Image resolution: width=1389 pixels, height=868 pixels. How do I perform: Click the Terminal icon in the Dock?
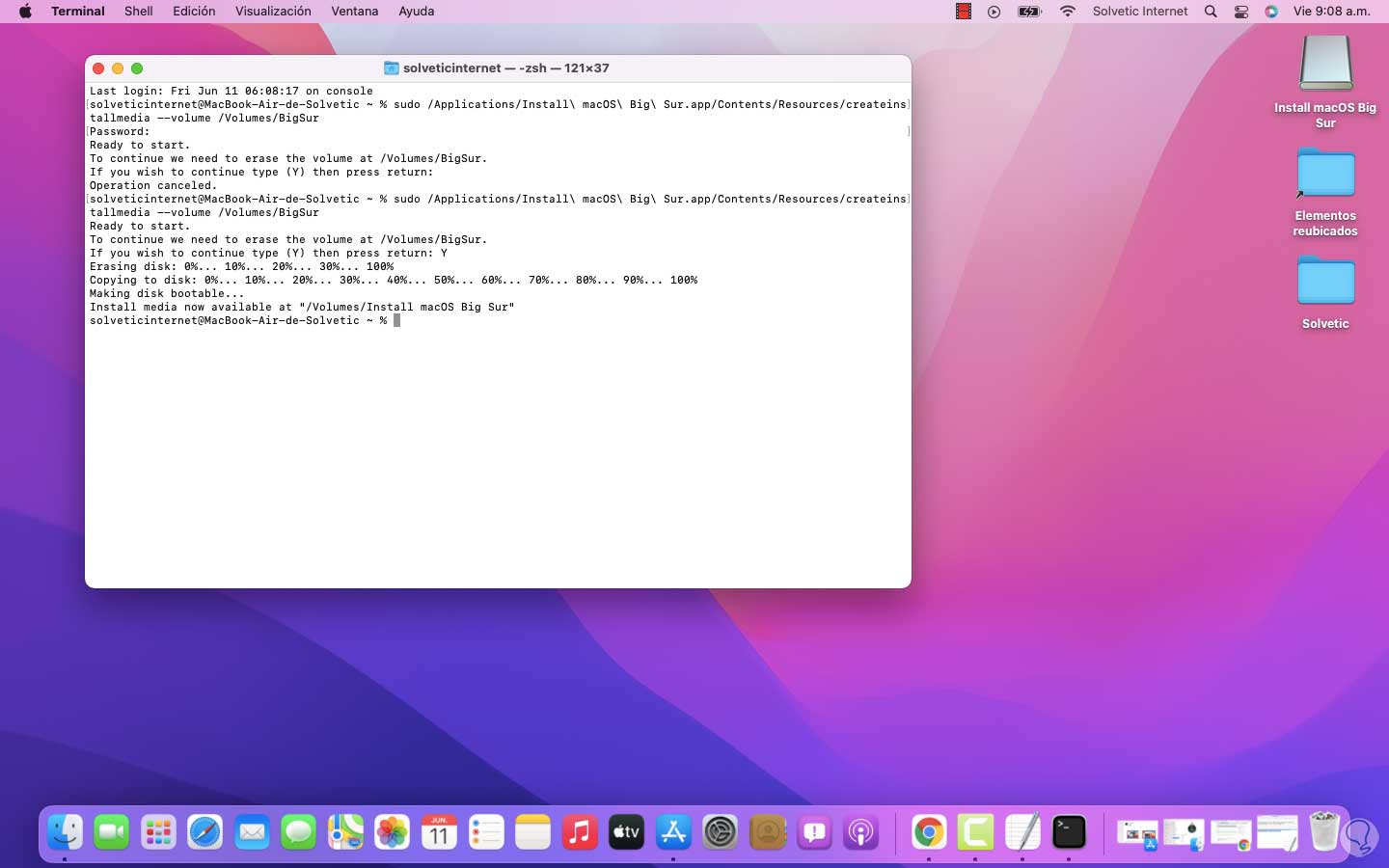click(1069, 831)
